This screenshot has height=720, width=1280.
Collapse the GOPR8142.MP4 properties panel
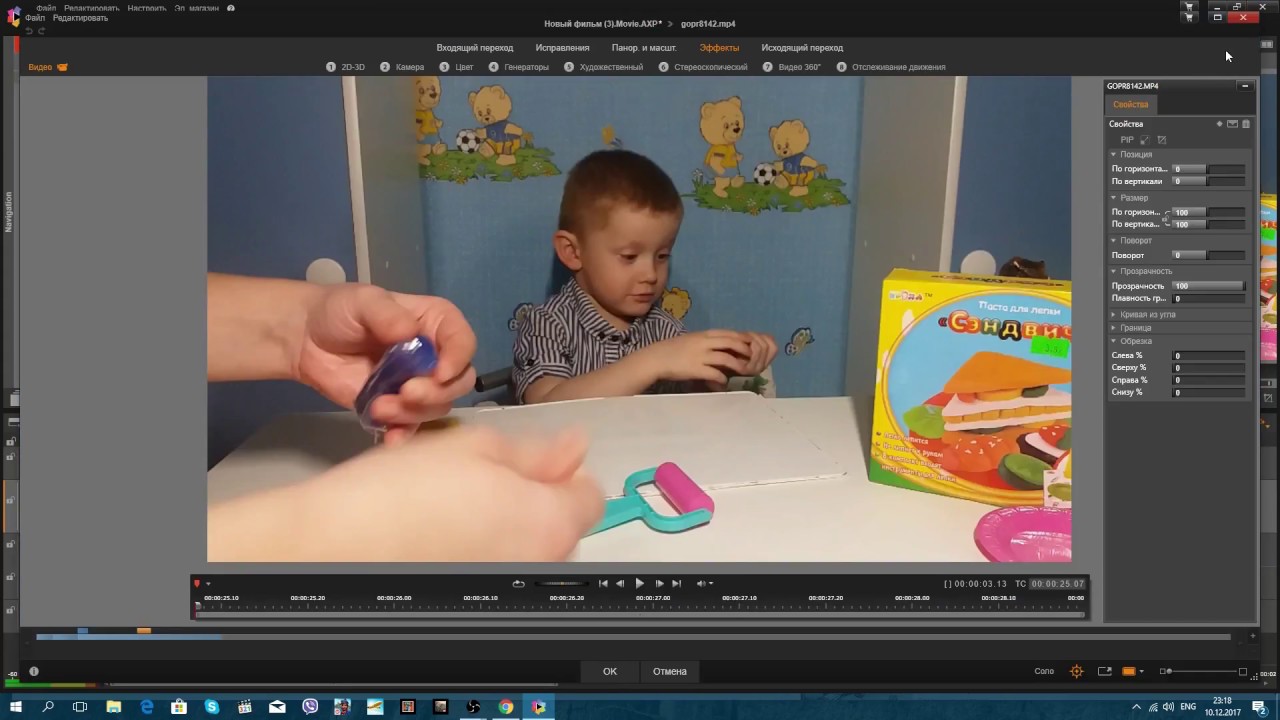click(1245, 86)
